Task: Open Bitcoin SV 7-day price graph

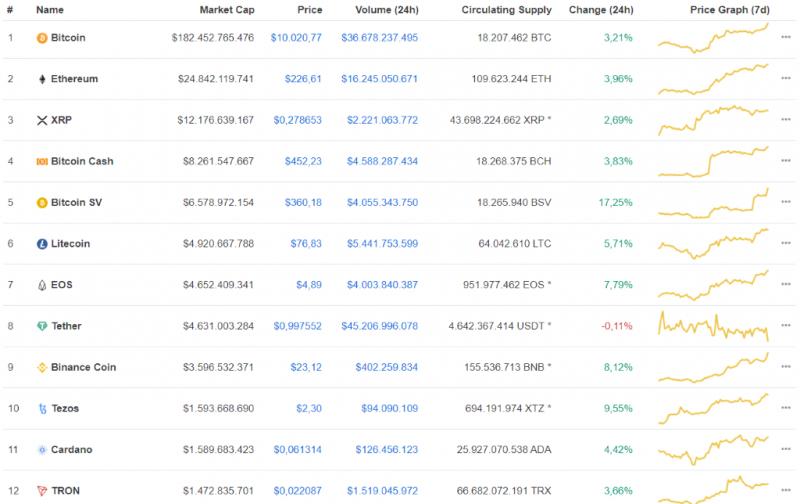Action: (x=713, y=203)
